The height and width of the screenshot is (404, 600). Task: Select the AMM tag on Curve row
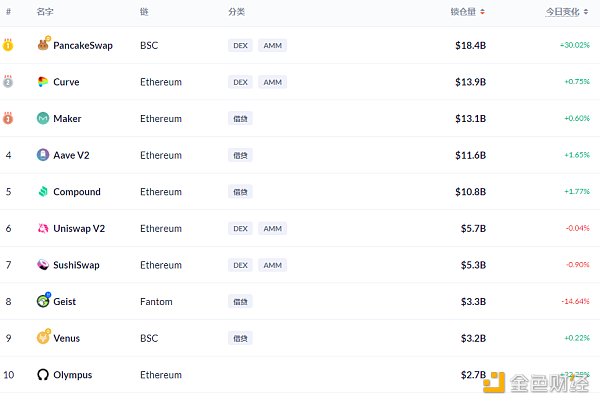pyautogui.click(x=272, y=82)
